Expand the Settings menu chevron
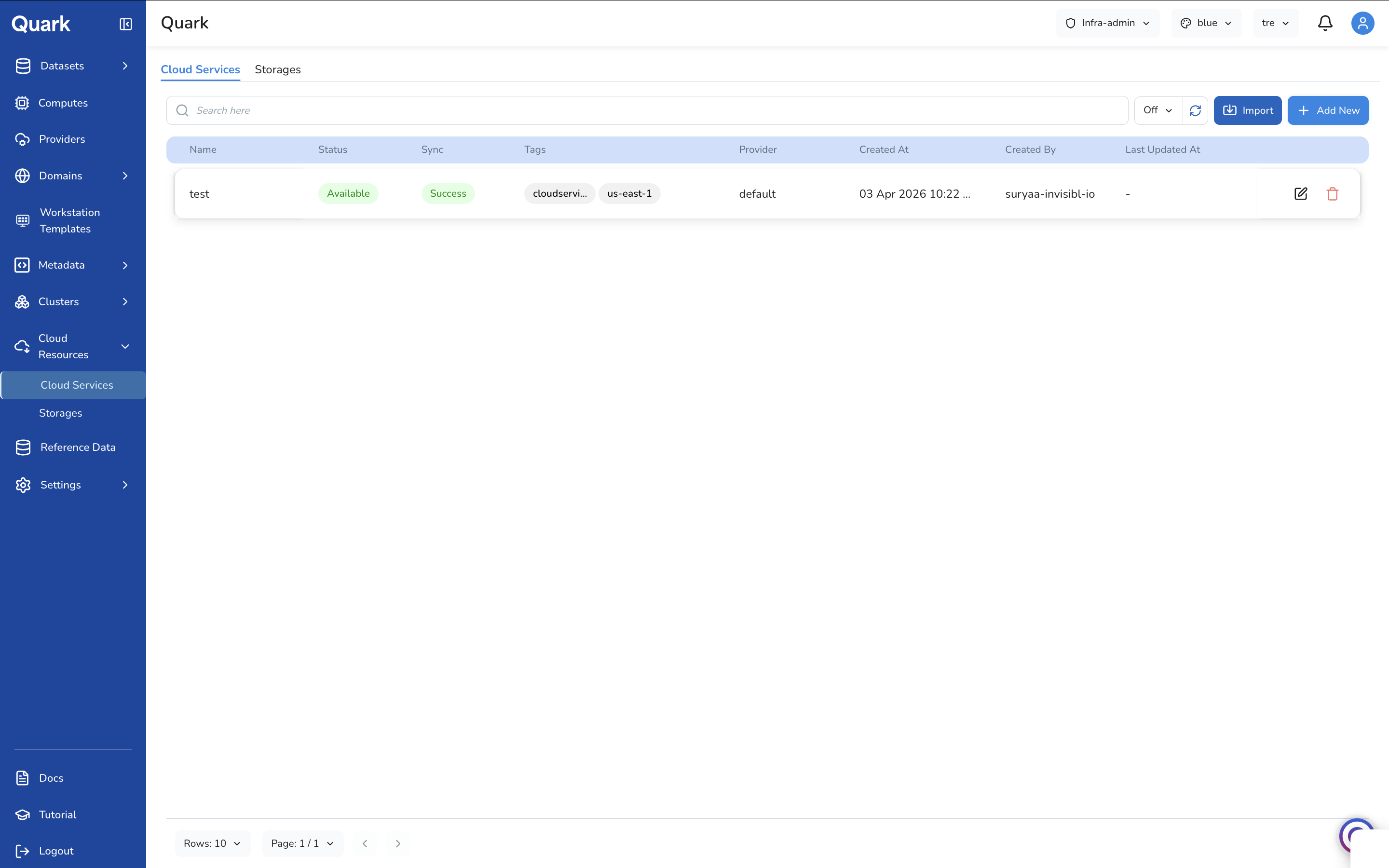The width and height of the screenshot is (1389, 868). (125, 485)
